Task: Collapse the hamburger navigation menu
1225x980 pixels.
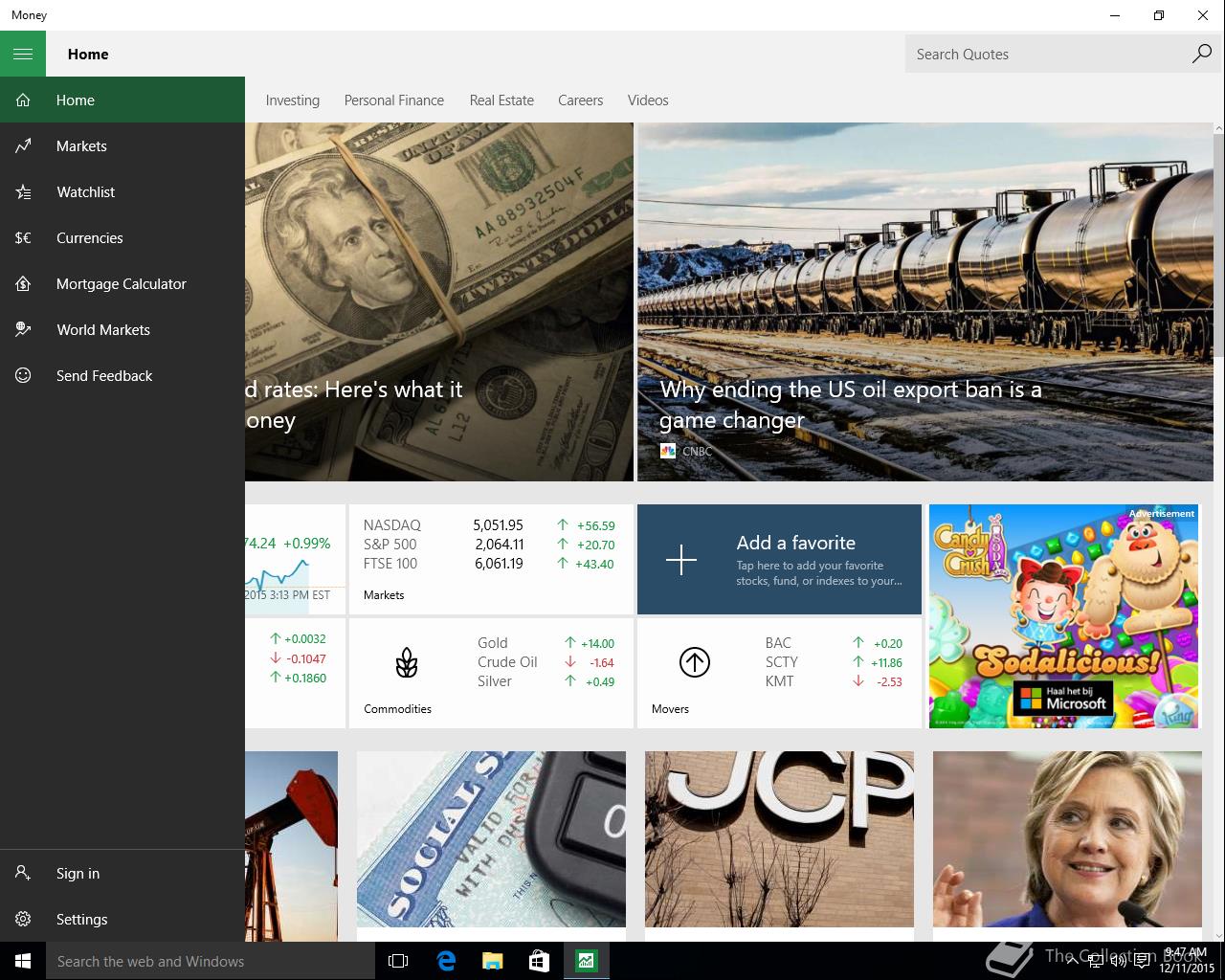Action: point(23,54)
